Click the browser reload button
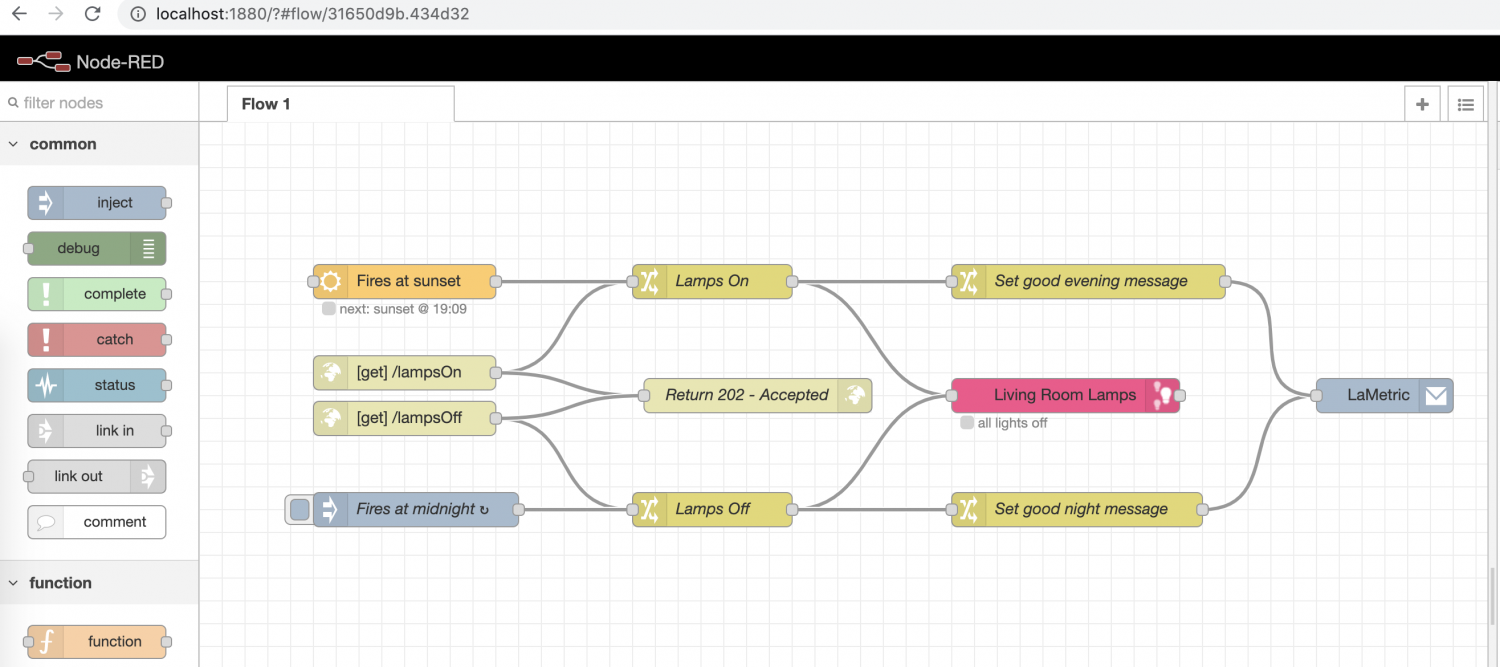 point(91,14)
